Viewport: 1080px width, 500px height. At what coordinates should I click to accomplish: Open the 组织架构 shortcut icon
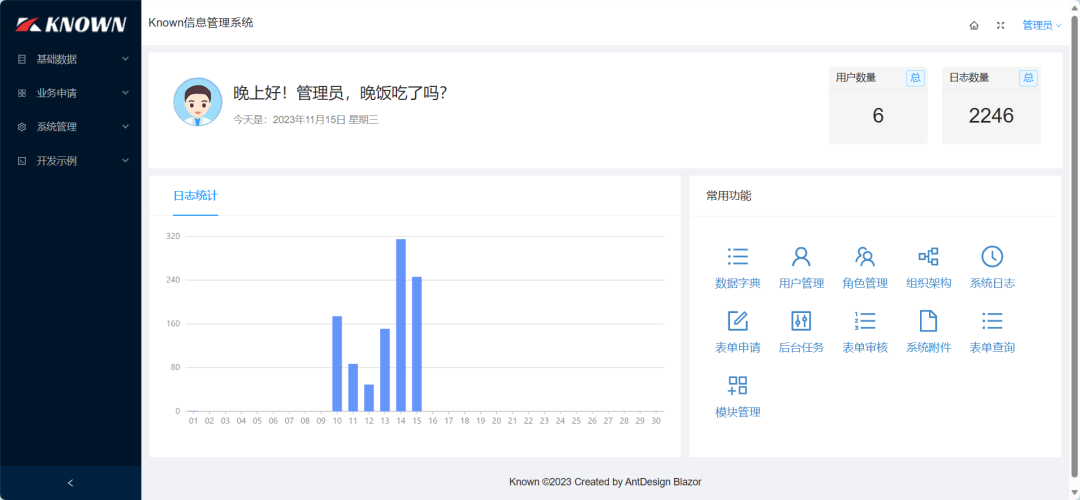[x=928, y=257]
